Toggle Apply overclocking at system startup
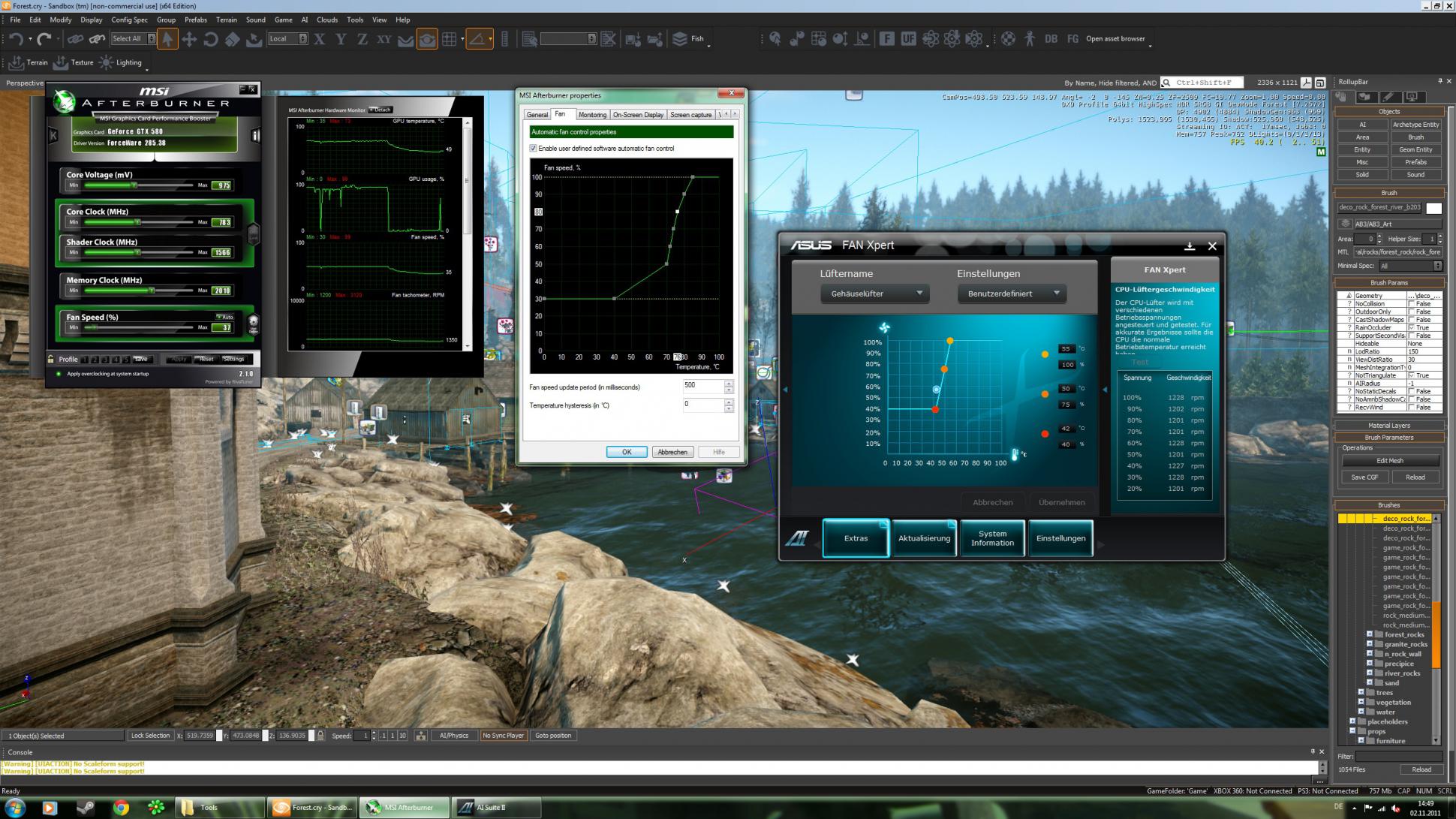This screenshot has height=819, width=1456. click(x=59, y=374)
